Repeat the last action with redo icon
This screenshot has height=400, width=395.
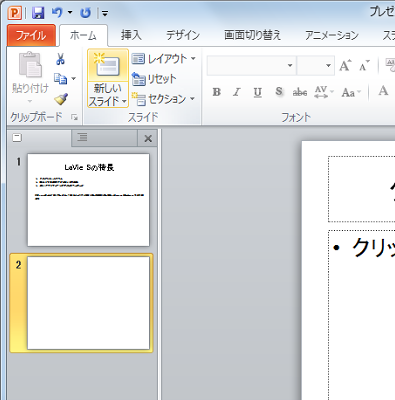pyautogui.click(x=85, y=13)
